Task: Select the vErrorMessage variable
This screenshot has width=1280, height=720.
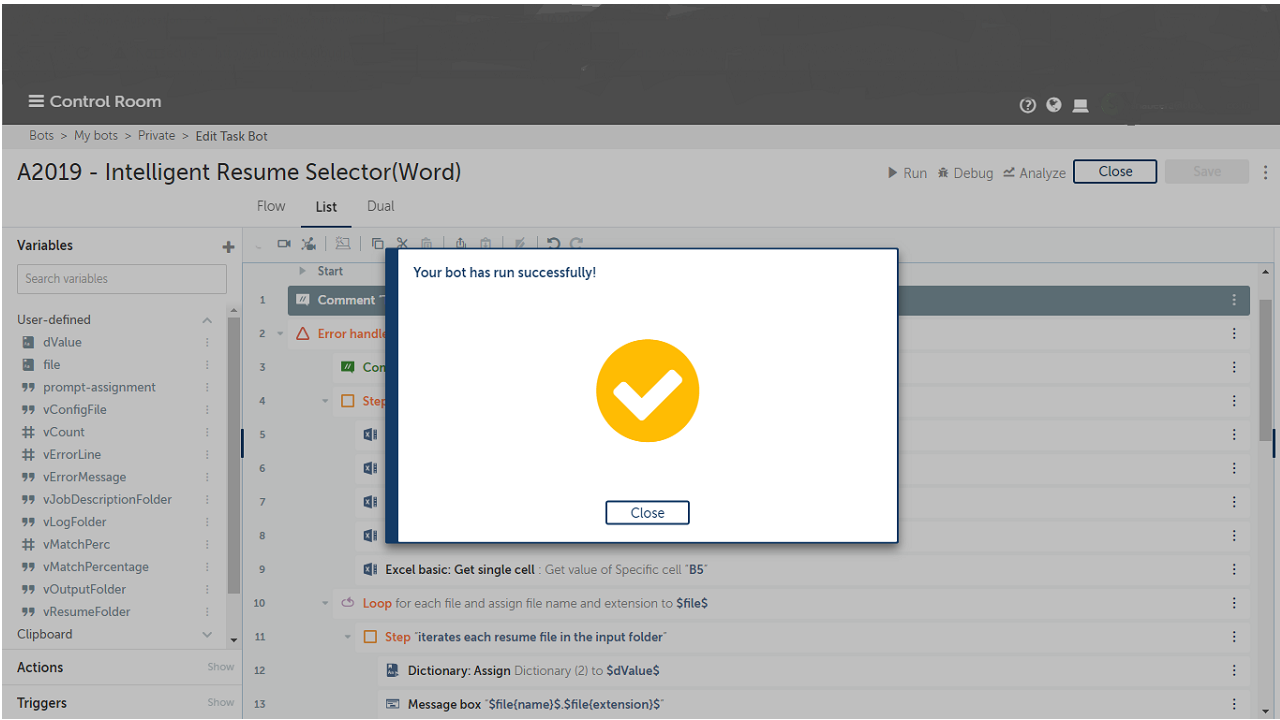Action: click(84, 477)
